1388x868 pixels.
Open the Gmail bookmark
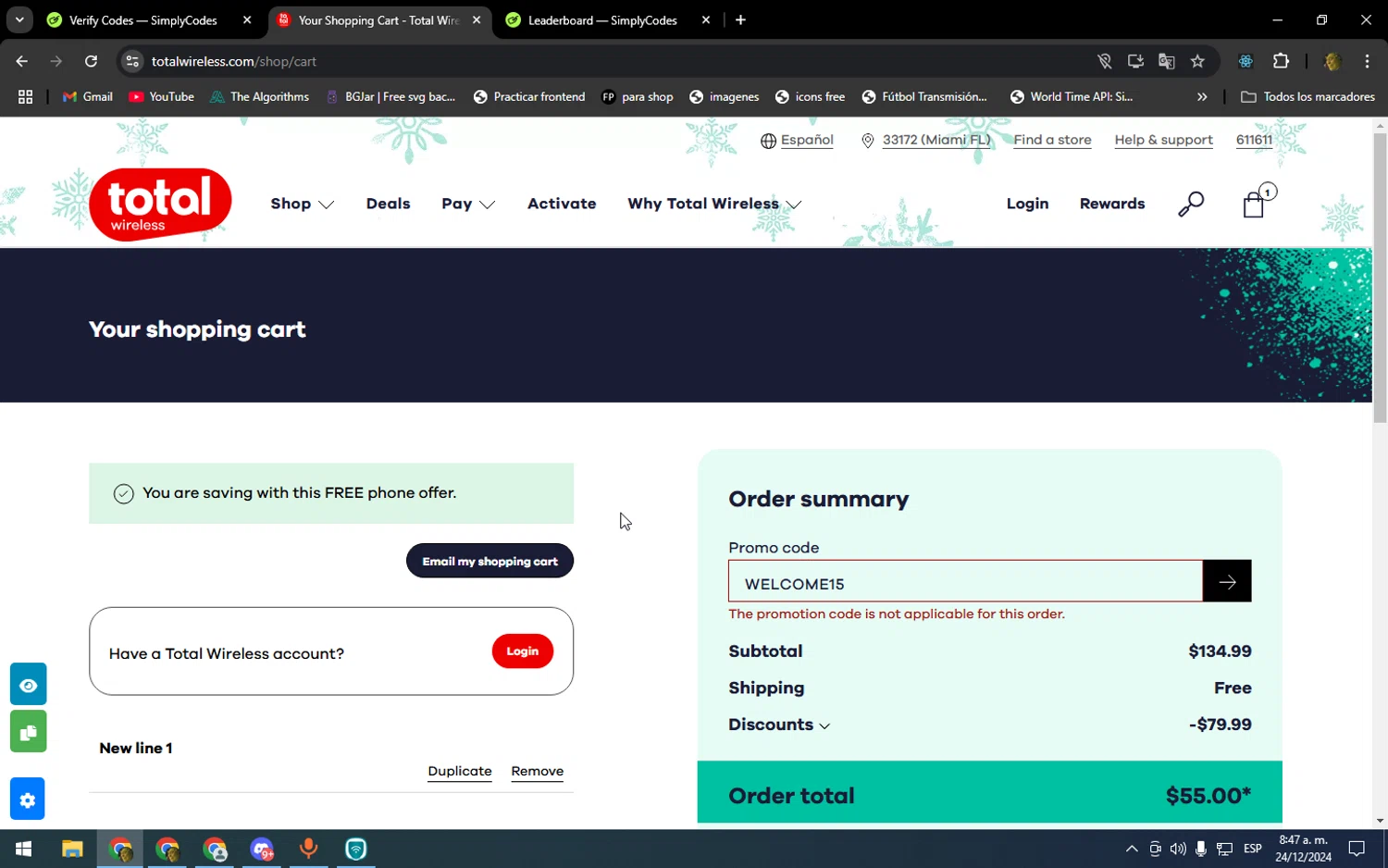click(x=88, y=96)
